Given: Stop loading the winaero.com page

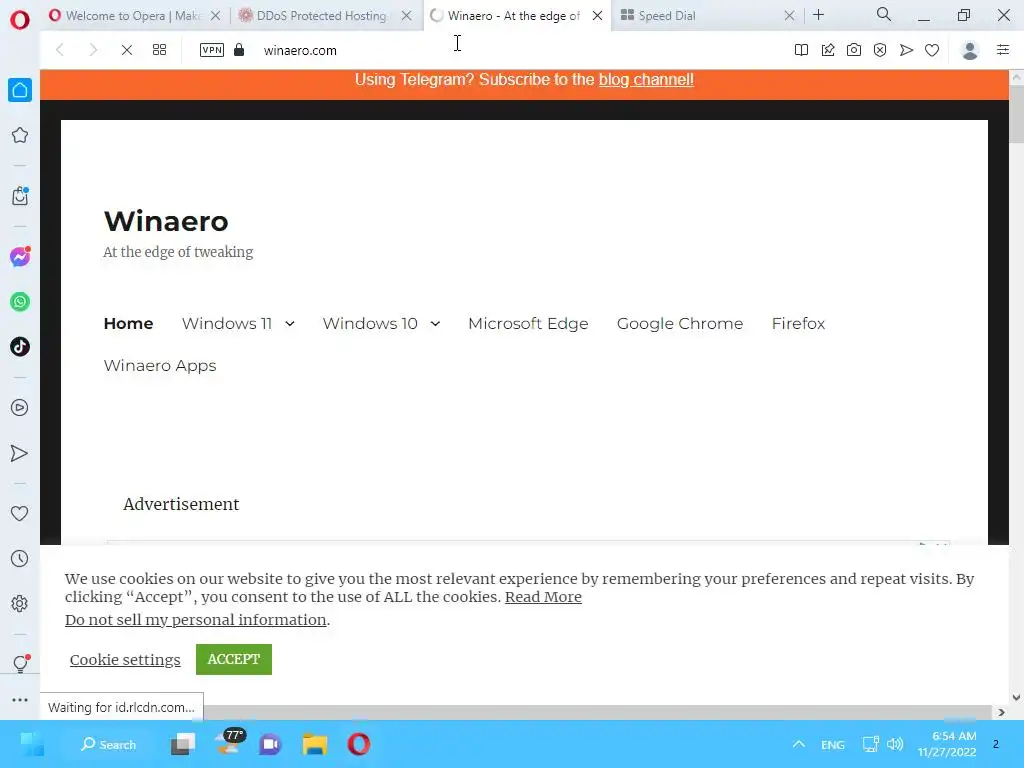Looking at the screenshot, I should pyautogui.click(x=127, y=50).
